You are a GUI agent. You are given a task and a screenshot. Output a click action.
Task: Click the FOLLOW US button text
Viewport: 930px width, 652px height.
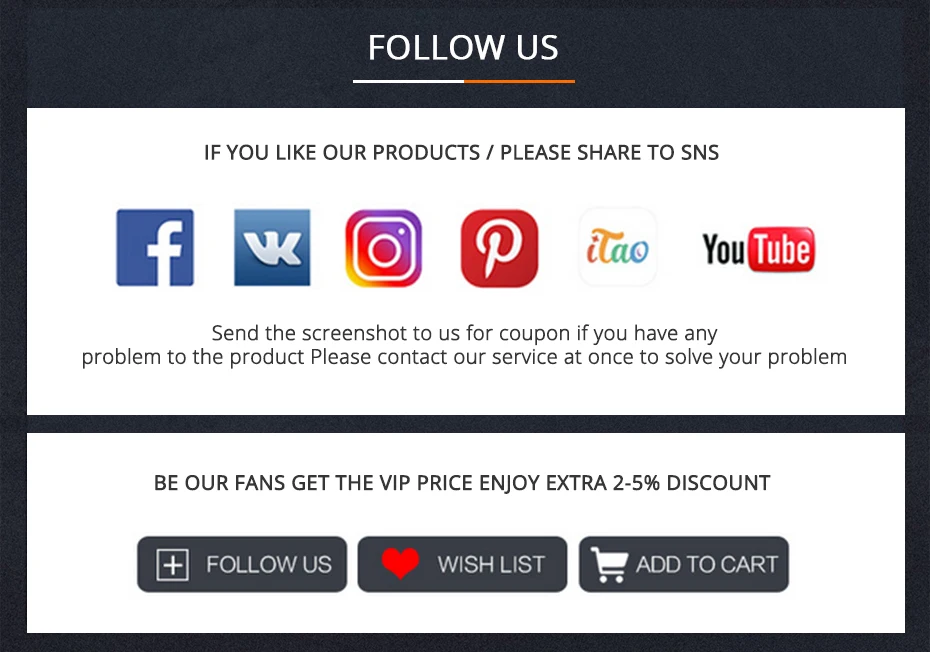click(269, 564)
